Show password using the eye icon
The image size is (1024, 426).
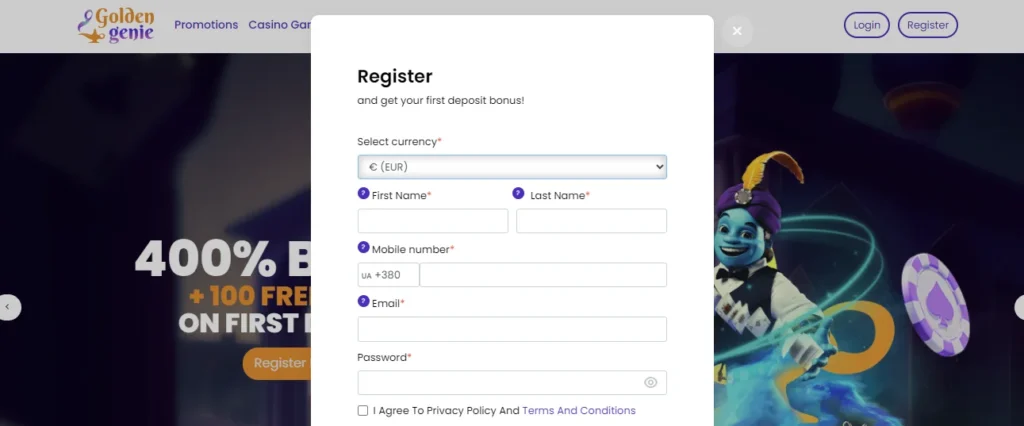click(651, 382)
